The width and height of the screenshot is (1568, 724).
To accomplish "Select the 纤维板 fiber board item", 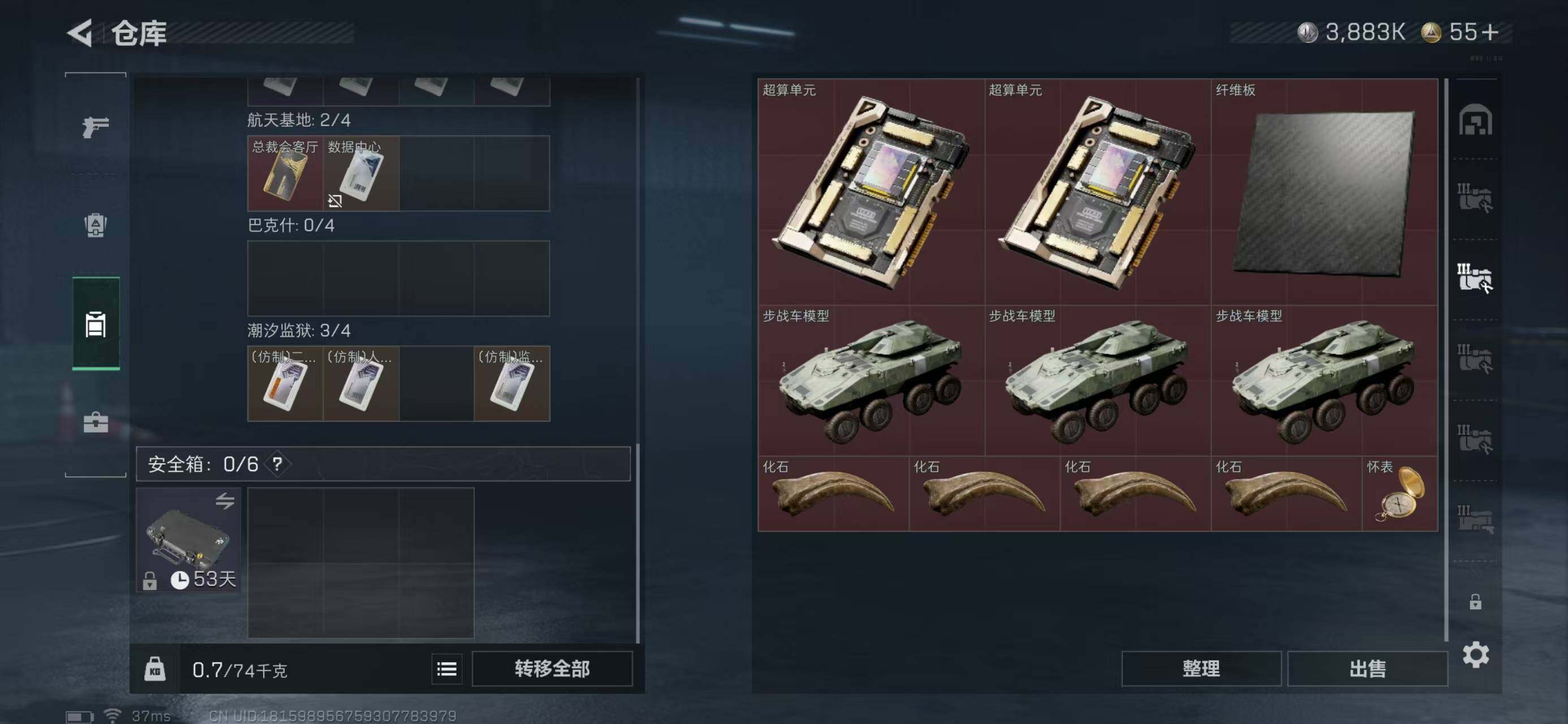I will [1325, 192].
